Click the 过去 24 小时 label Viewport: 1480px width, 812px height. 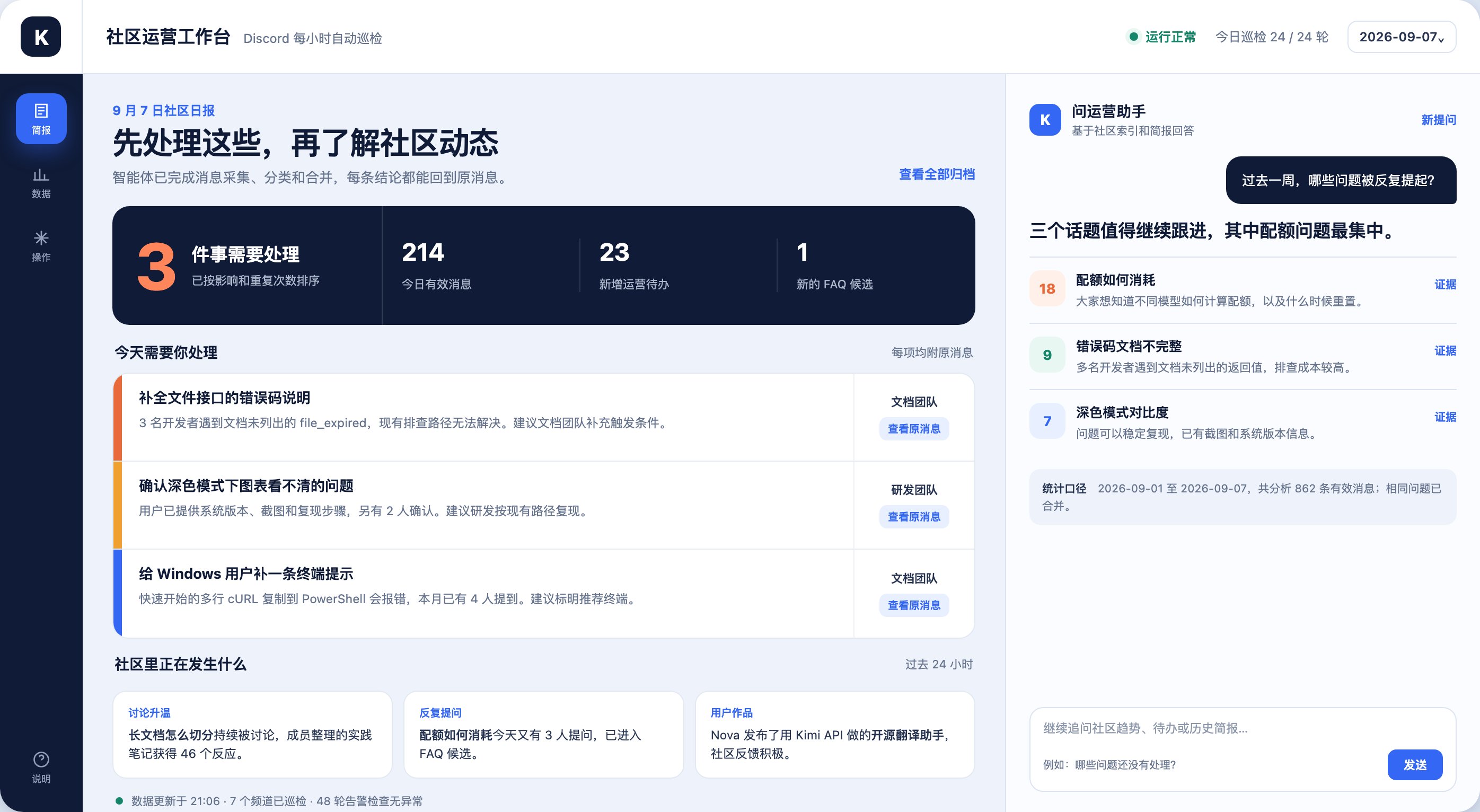939,664
